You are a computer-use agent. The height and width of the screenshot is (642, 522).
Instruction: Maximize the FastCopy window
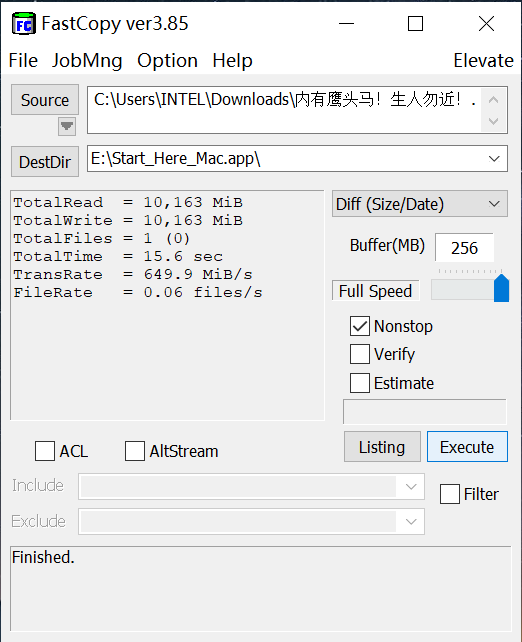(416, 24)
